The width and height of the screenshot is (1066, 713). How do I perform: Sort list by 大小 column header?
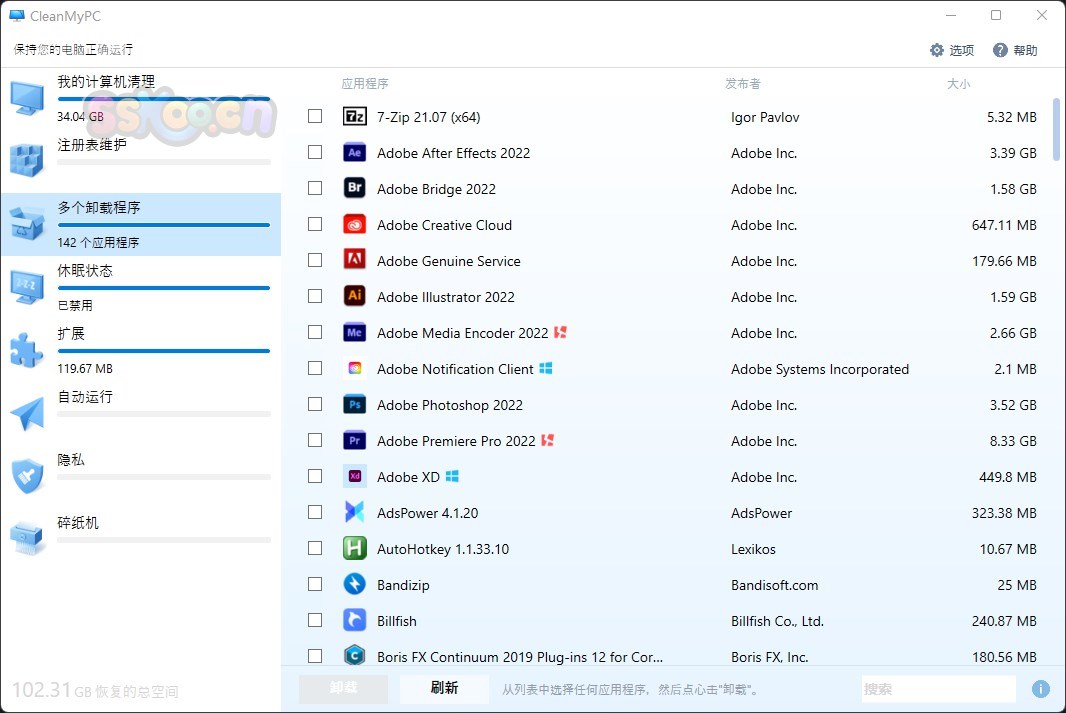click(959, 84)
